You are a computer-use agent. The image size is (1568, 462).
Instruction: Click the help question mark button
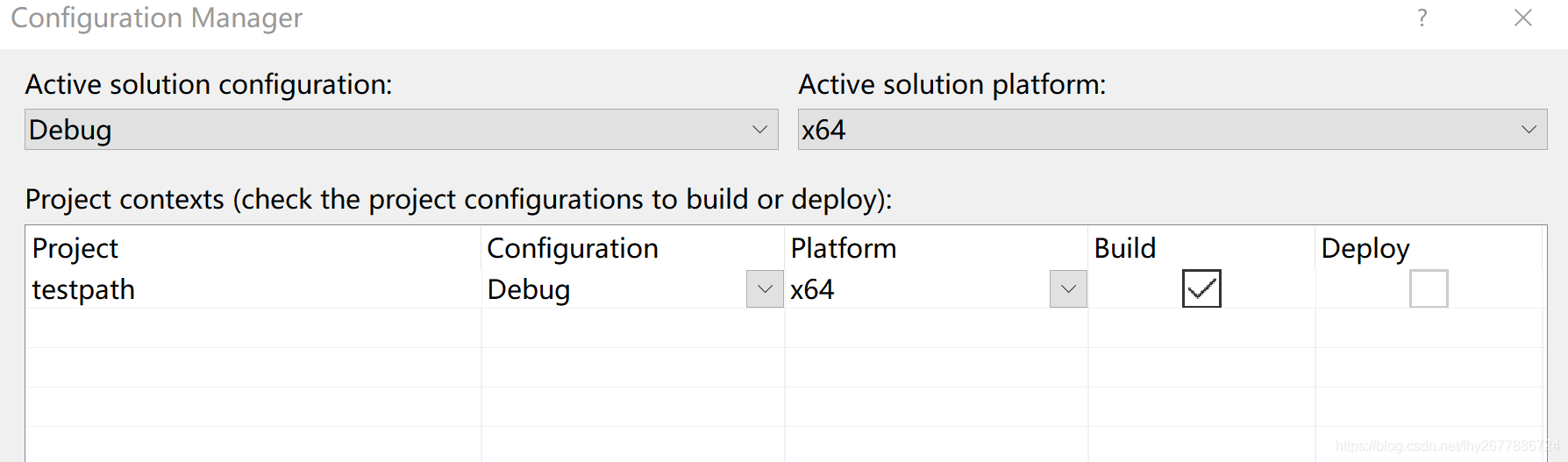point(1422,18)
